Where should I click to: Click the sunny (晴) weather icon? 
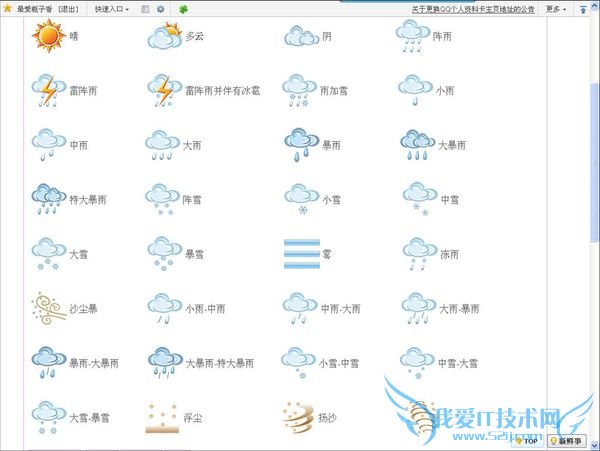pos(49,36)
